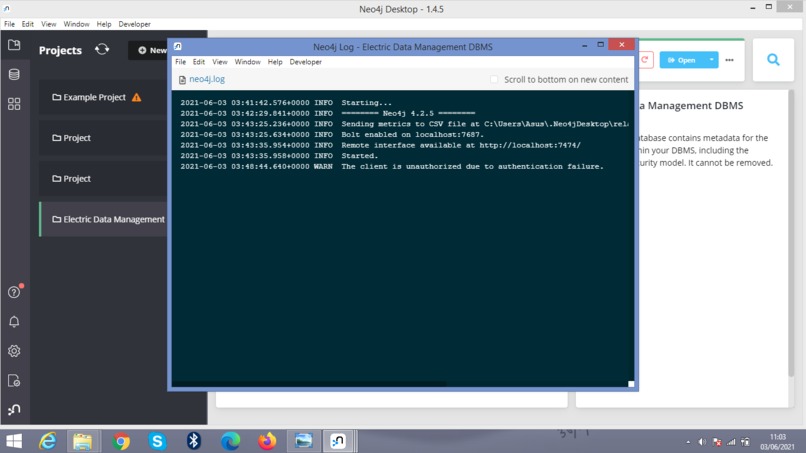806x453 pixels.
Task: Launch Internet Explorer from taskbar
Action: point(48,441)
